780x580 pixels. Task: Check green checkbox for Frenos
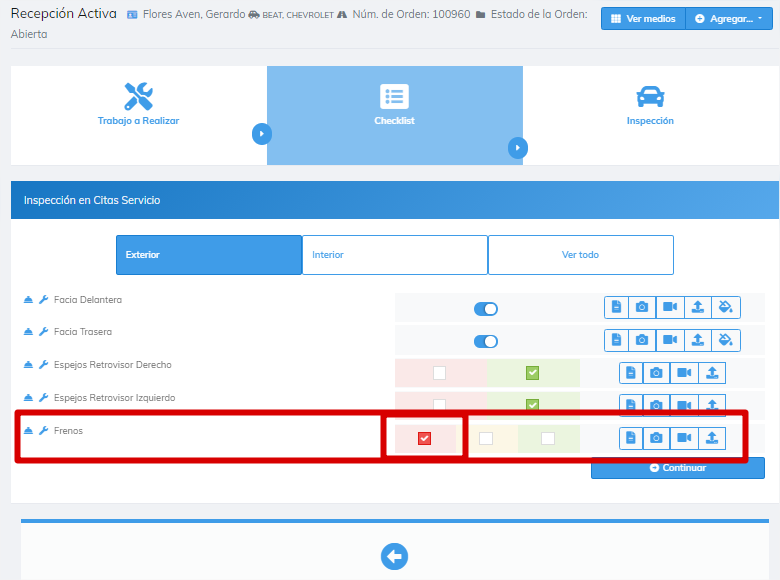(x=548, y=438)
